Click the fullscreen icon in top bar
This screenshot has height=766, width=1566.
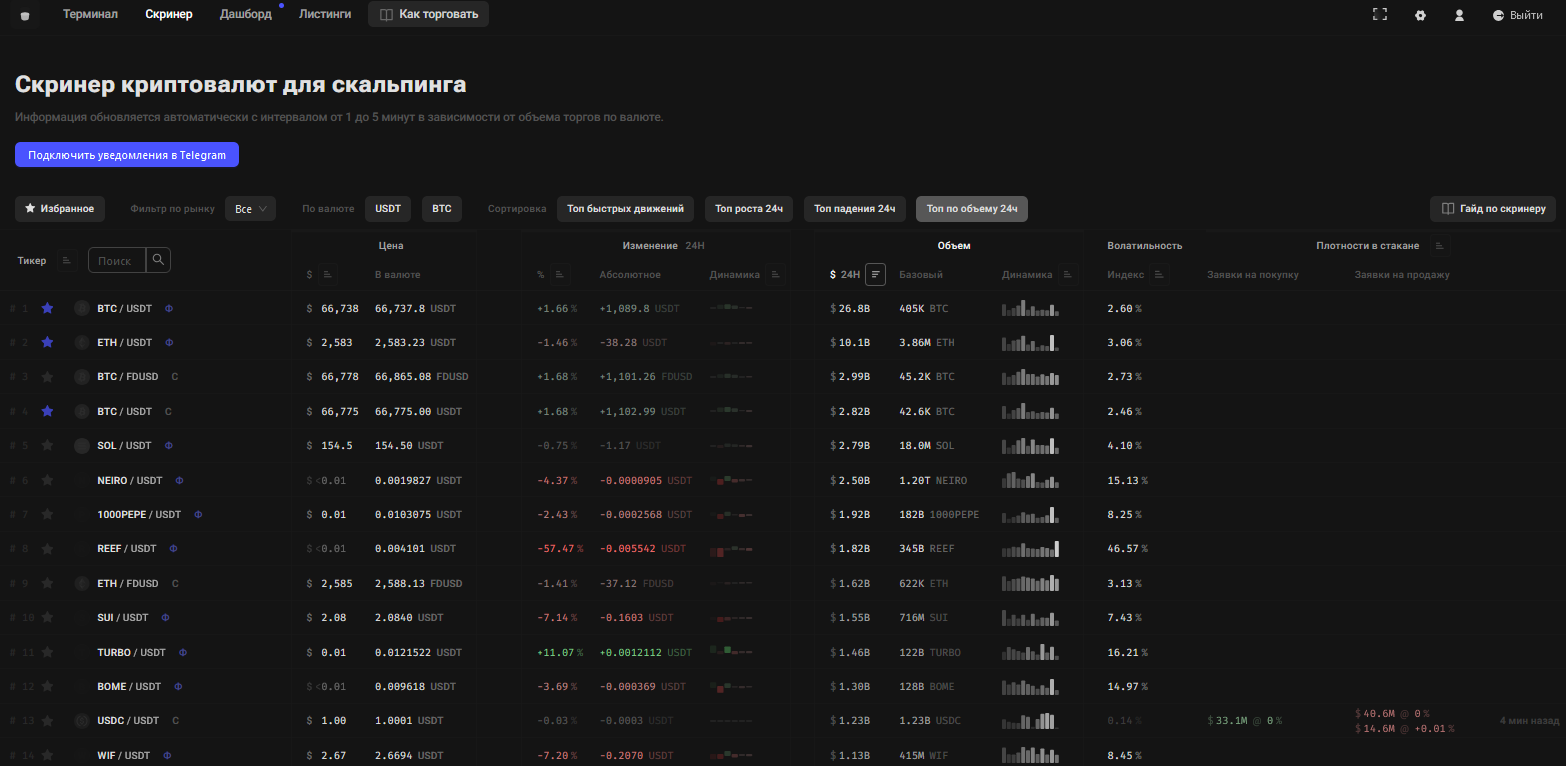click(1380, 14)
